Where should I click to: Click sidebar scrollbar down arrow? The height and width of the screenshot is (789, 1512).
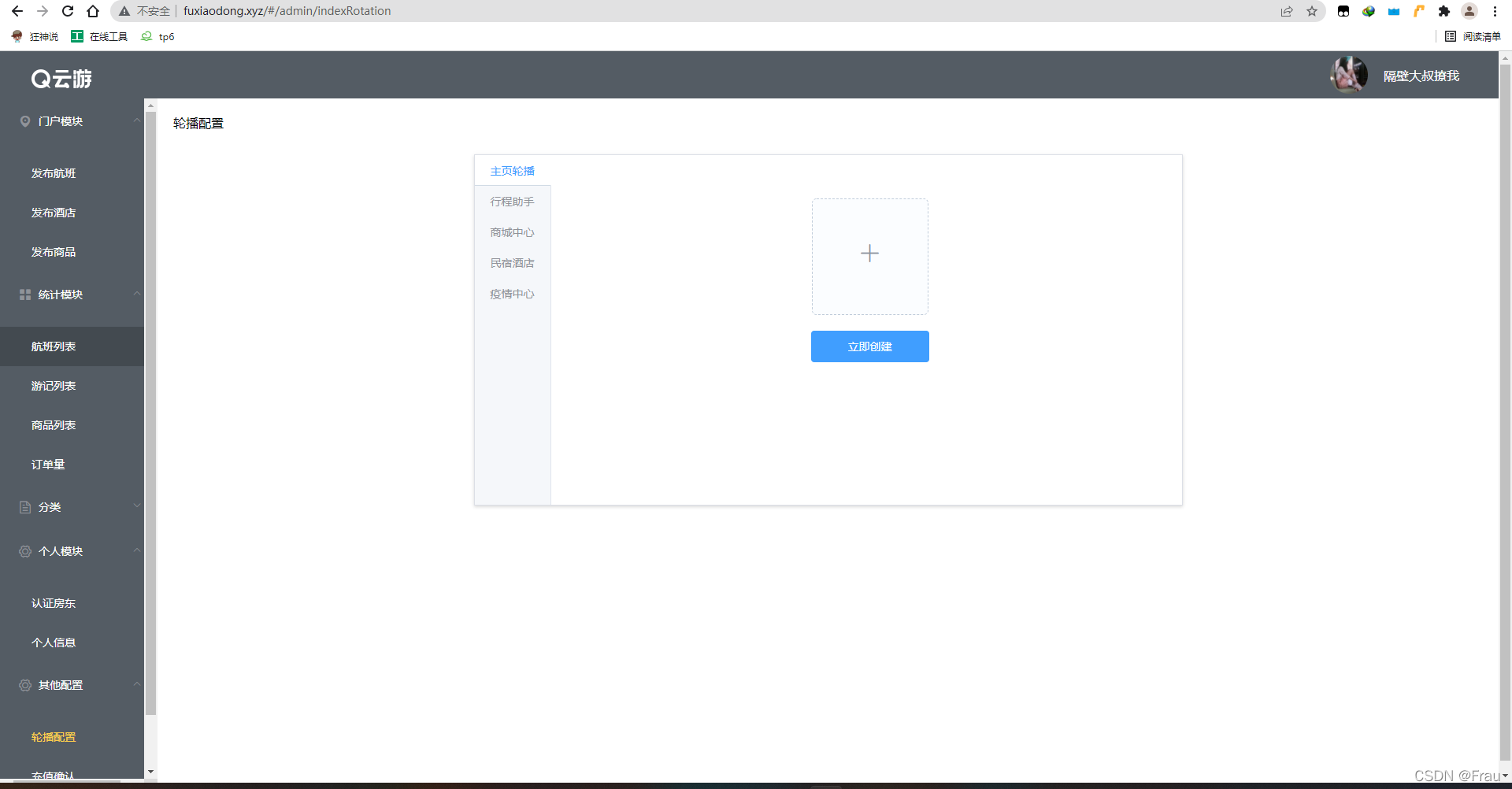tap(150, 772)
